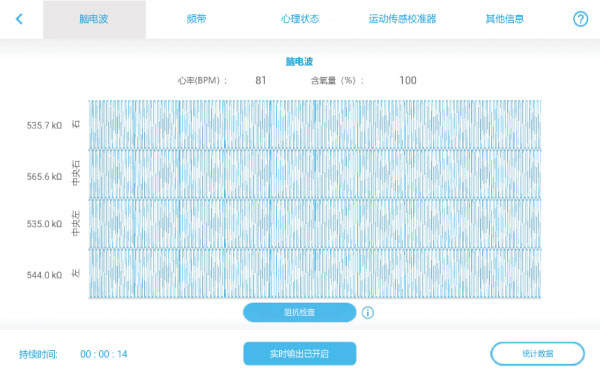The width and height of the screenshot is (600, 375).
Task: Go back with the left arrow icon
Action: pyautogui.click(x=19, y=19)
